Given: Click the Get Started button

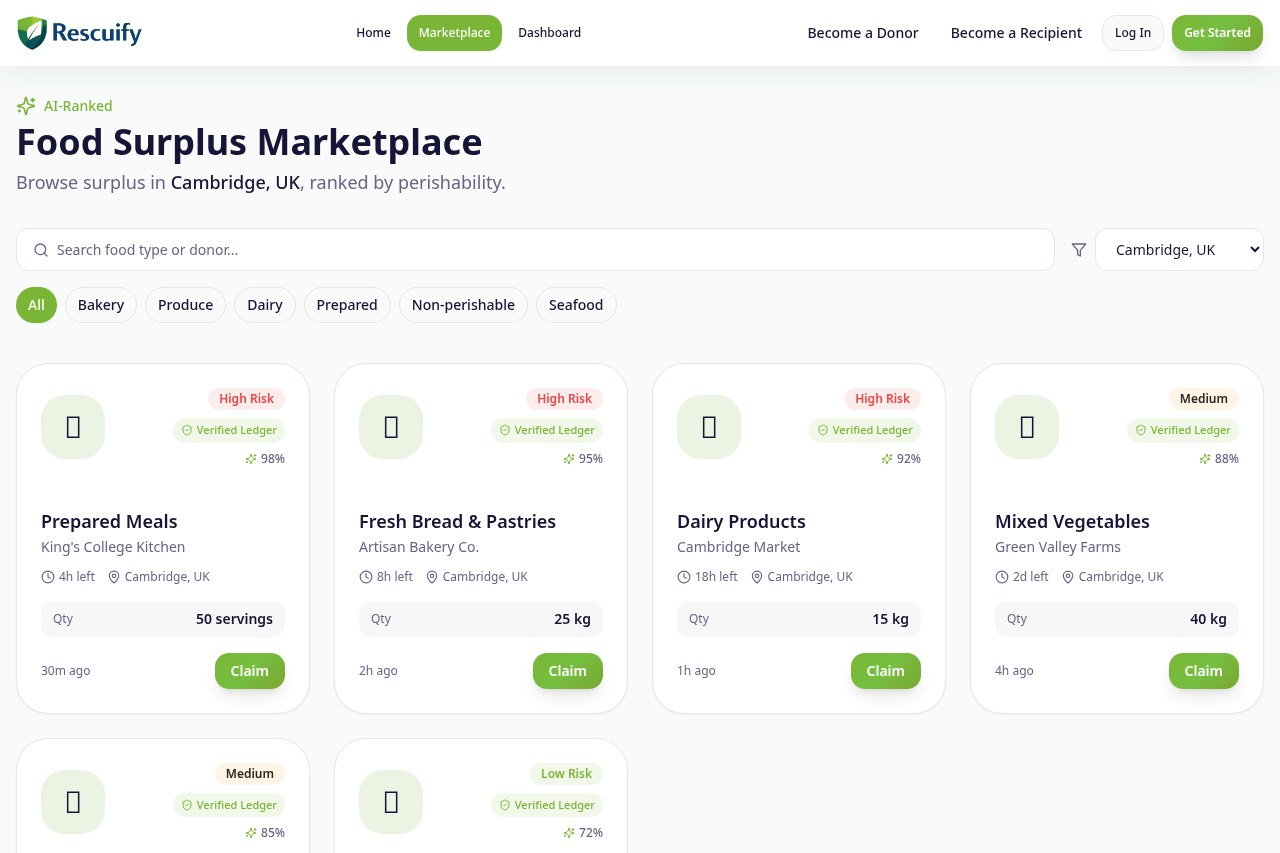Looking at the screenshot, I should click(1217, 33).
